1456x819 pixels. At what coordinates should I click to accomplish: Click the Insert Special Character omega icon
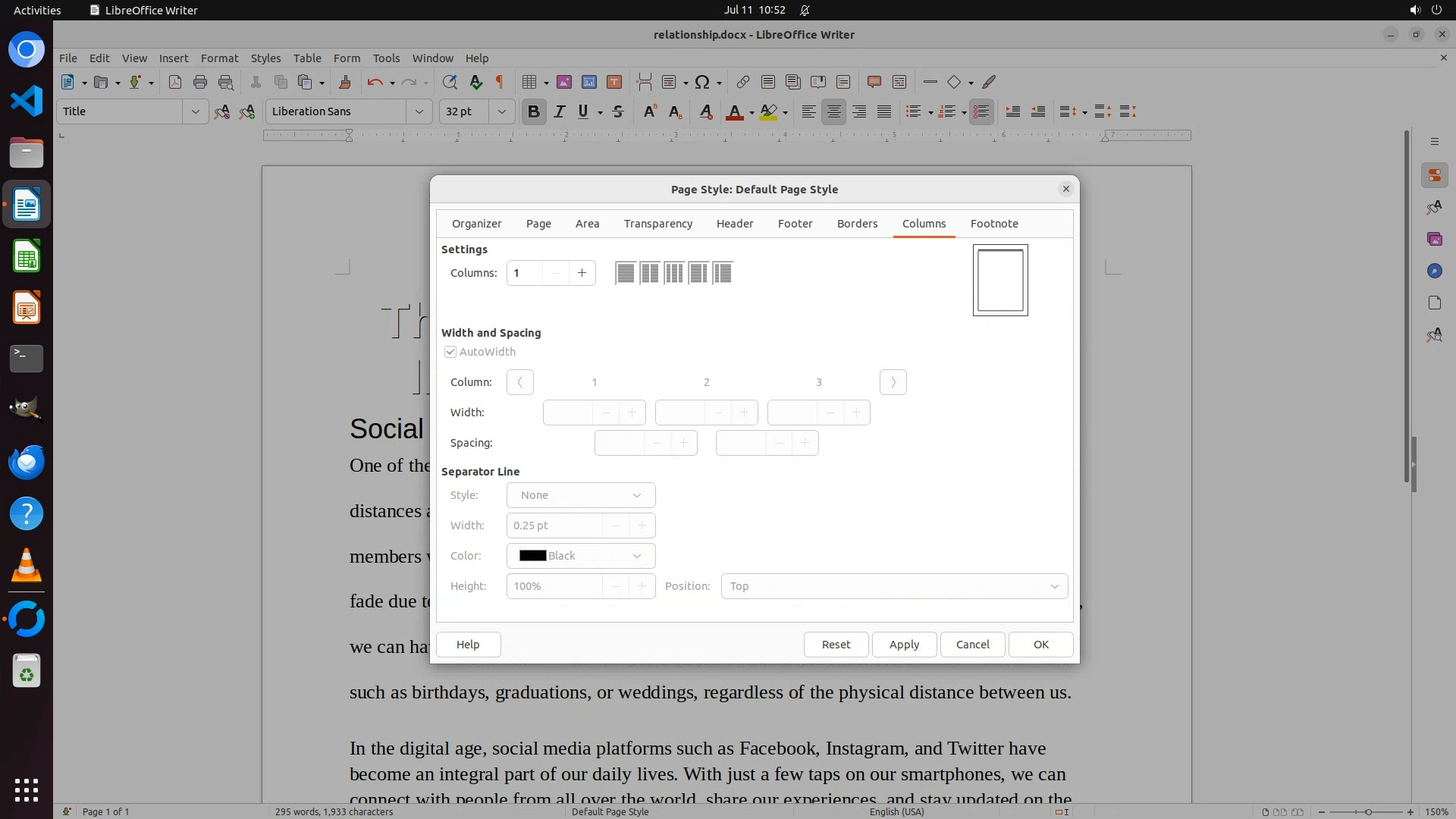coord(701,83)
